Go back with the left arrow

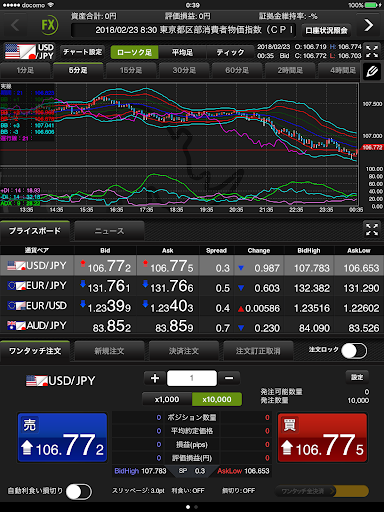[x=15, y=25]
